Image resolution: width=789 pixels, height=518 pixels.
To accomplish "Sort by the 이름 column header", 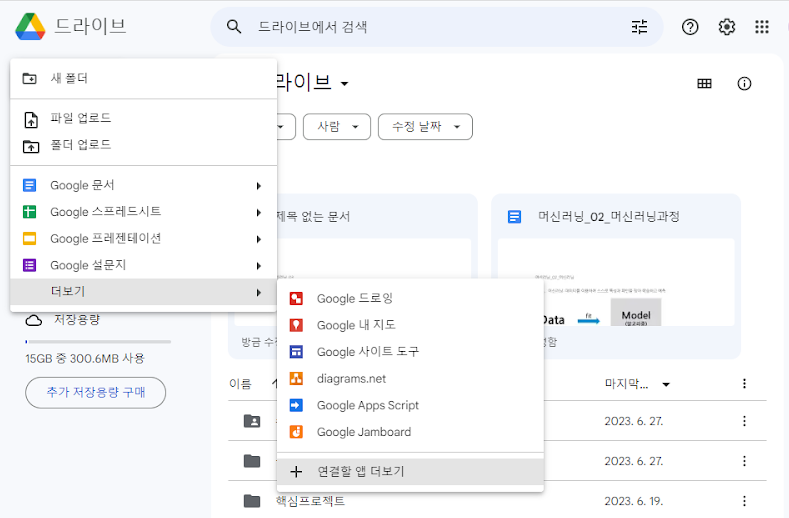I will (240, 384).
